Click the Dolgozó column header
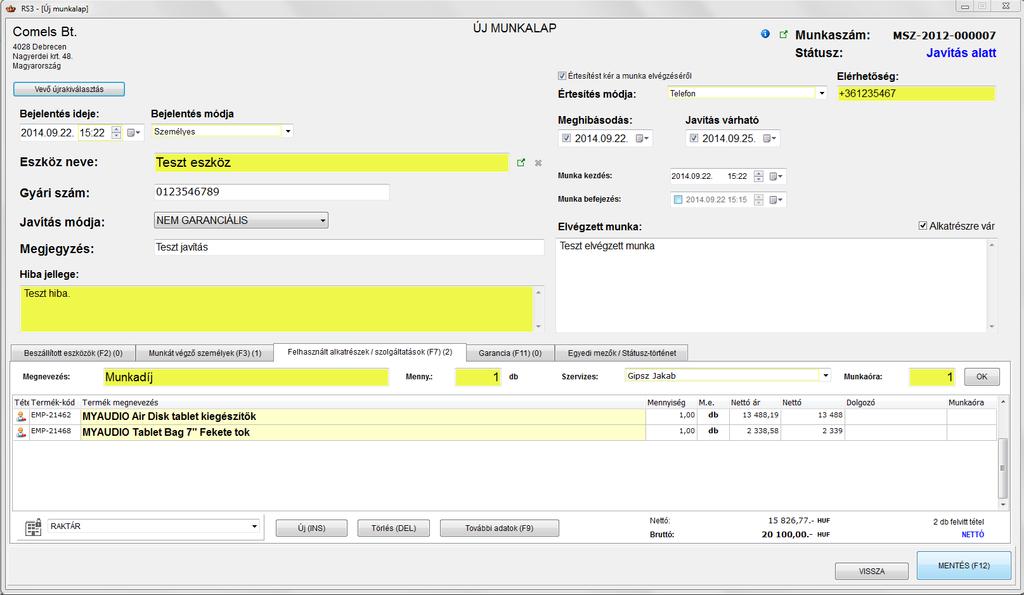 click(861, 402)
